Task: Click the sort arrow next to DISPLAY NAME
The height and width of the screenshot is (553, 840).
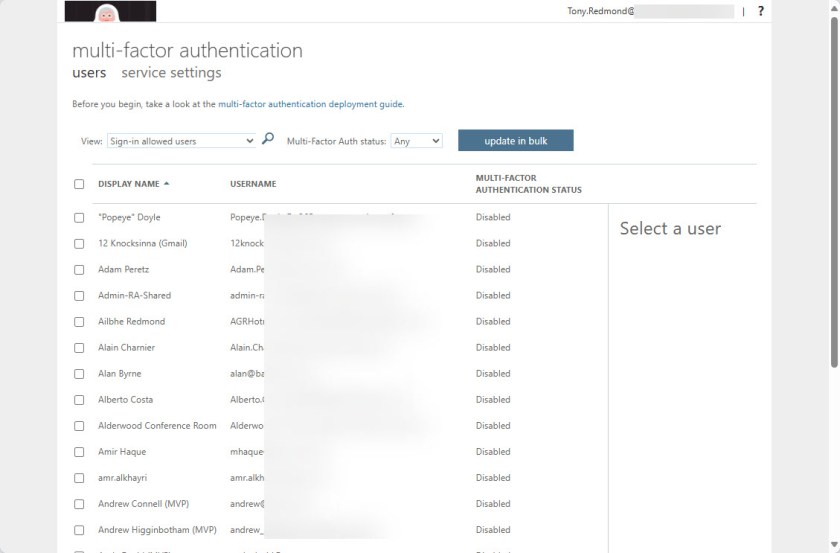Action: (x=167, y=183)
